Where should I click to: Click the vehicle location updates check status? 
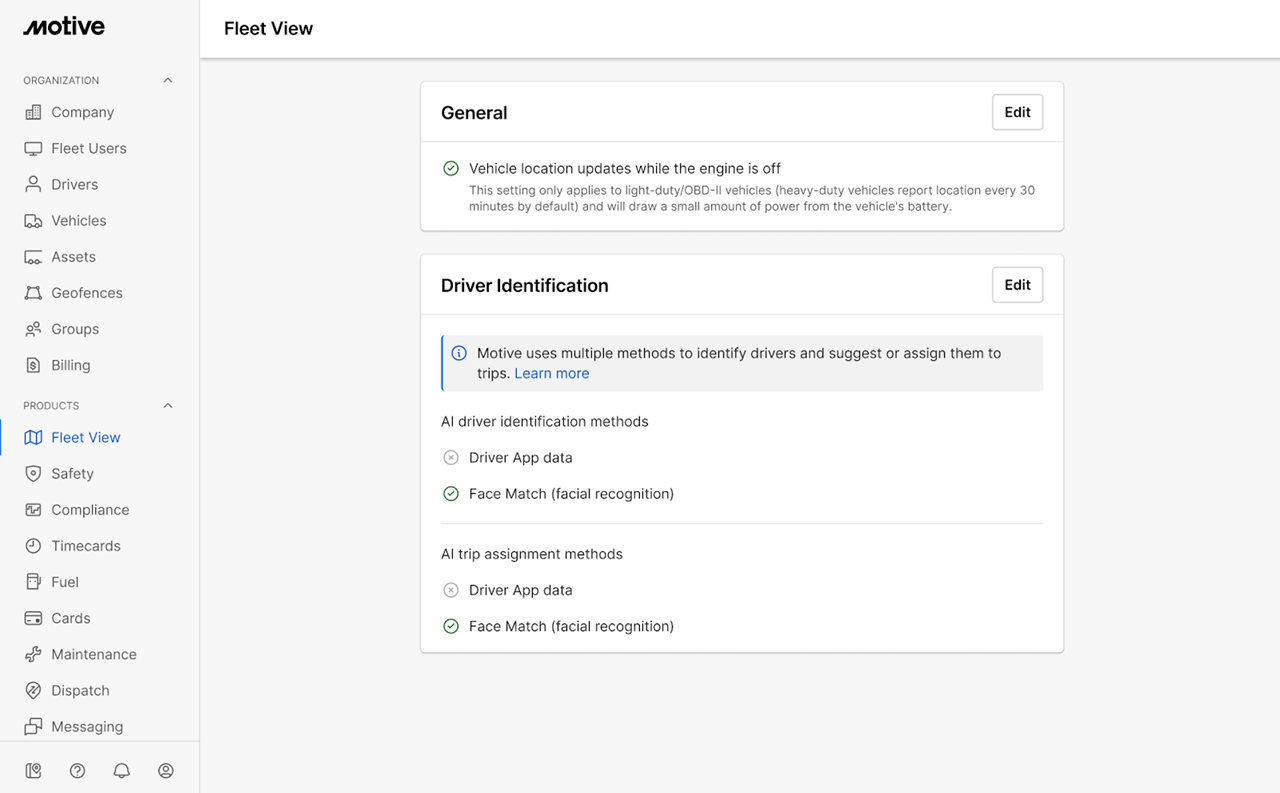451,169
